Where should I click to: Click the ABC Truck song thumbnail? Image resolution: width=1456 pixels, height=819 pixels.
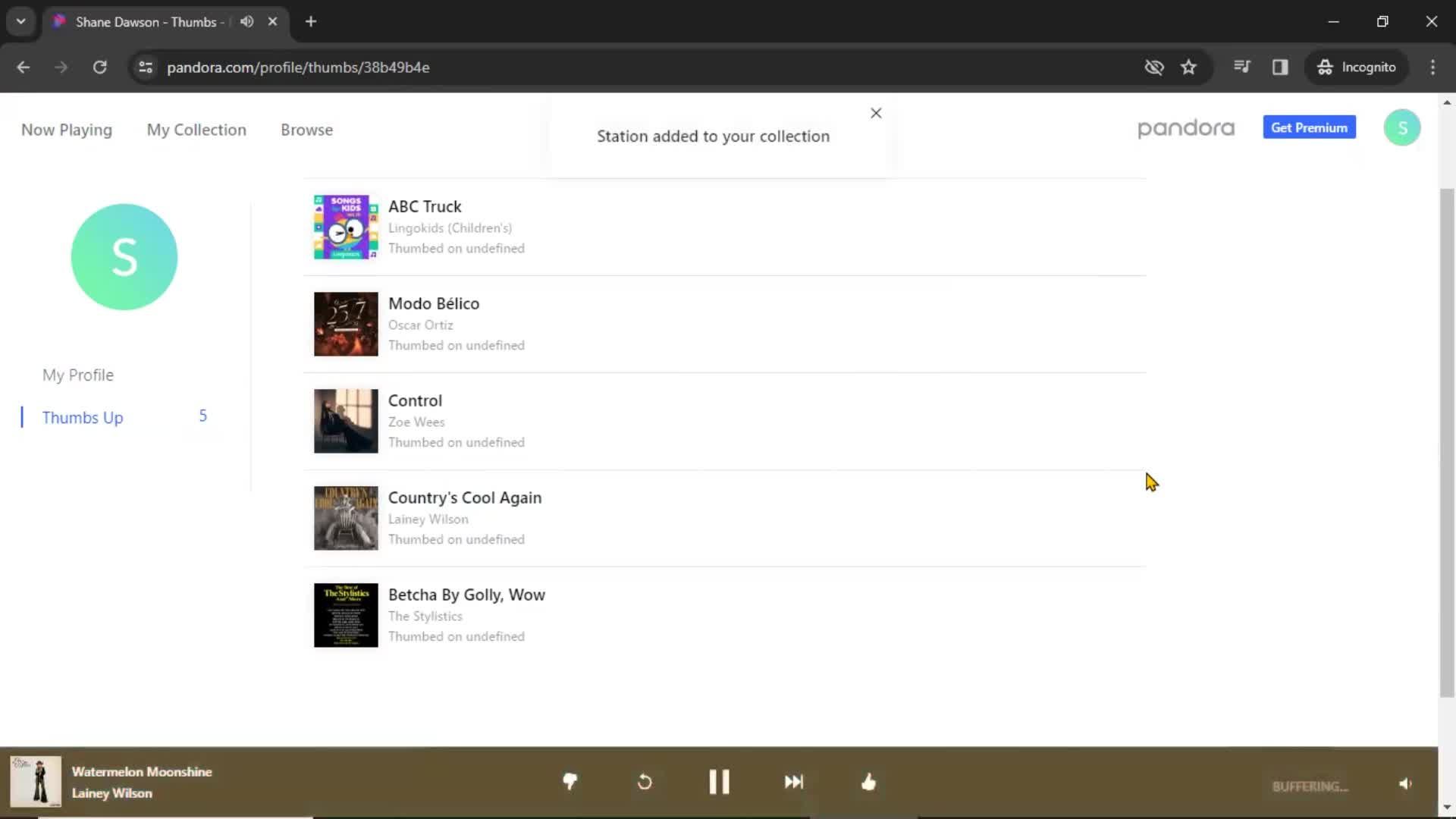click(x=346, y=226)
